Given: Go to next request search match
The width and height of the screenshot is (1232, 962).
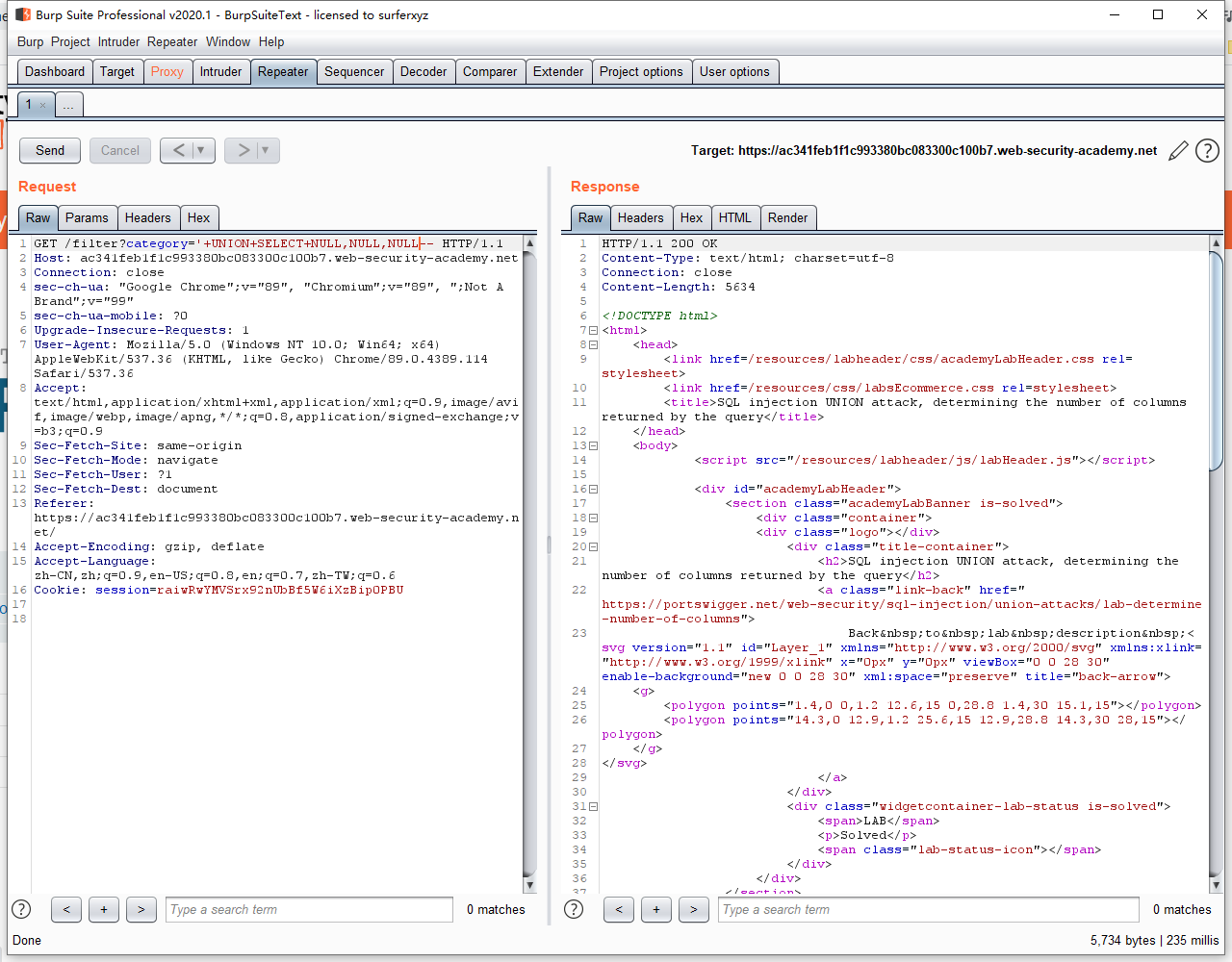Looking at the screenshot, I should pos(141,909).
